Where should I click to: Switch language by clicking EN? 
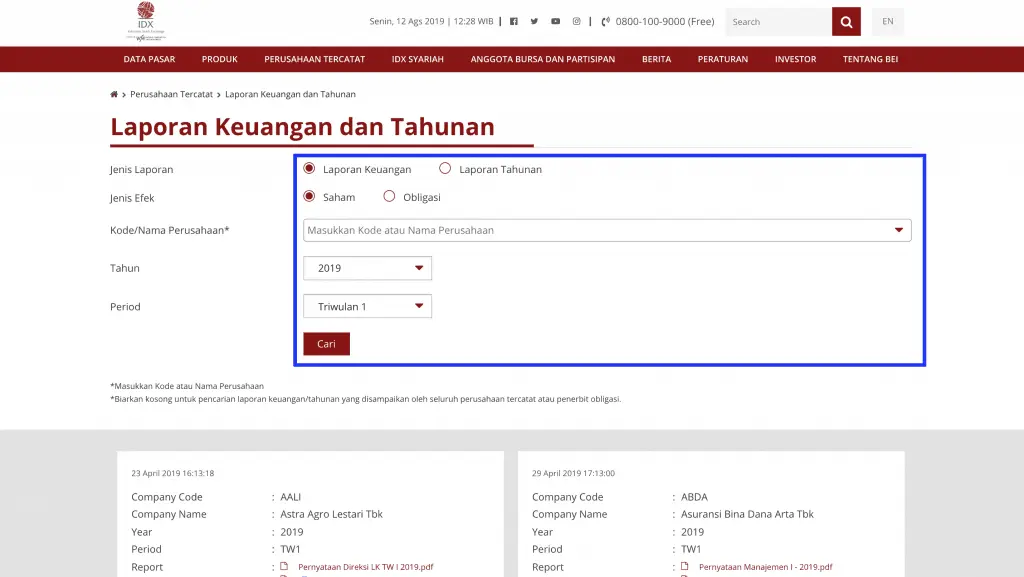pos(887,21)
